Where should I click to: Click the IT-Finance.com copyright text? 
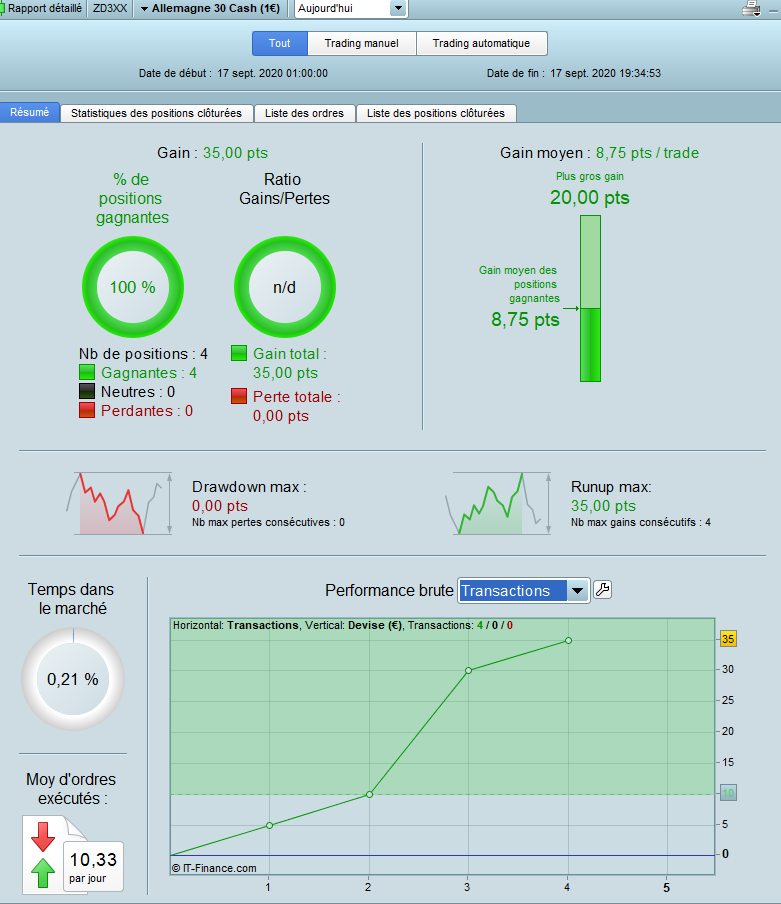pos(214,868)
